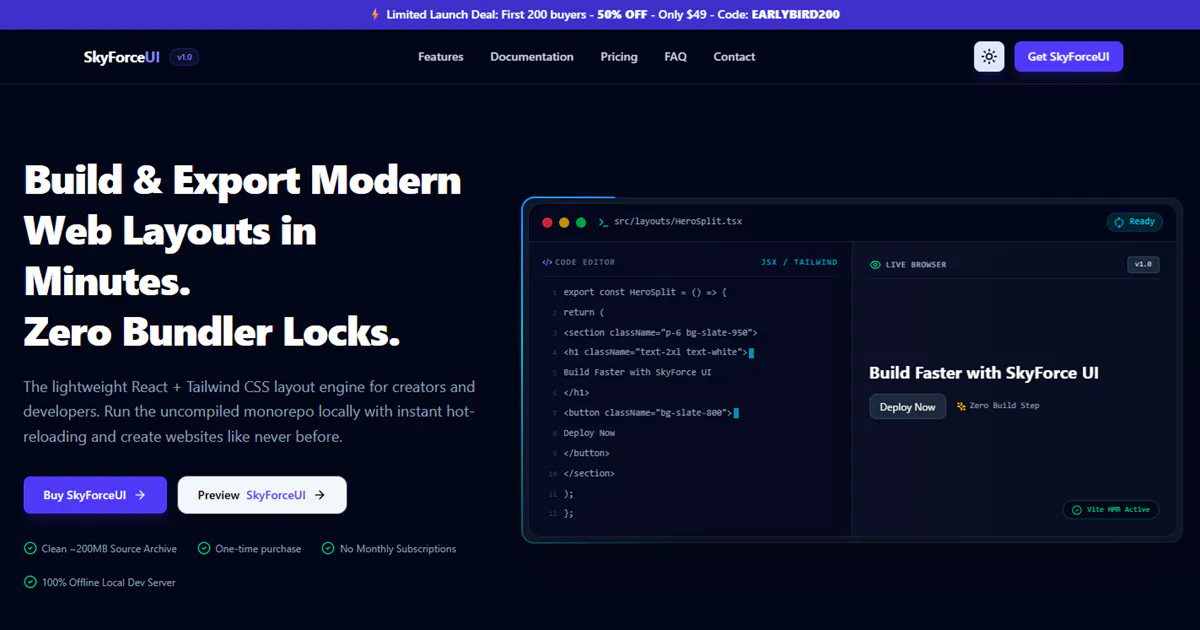Click check icon beside Clean ~200MB Source Archive
The image size is (1200, 630).
[30, 548]
